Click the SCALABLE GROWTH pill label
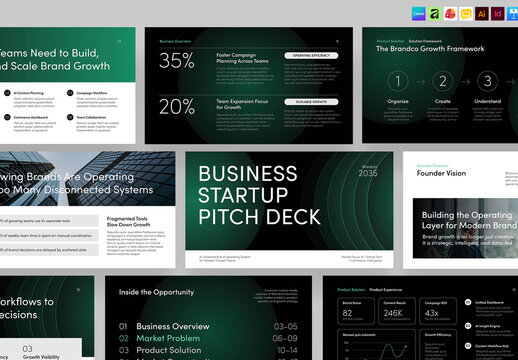The width and height of the screenshot is (518, 360). 311,102
